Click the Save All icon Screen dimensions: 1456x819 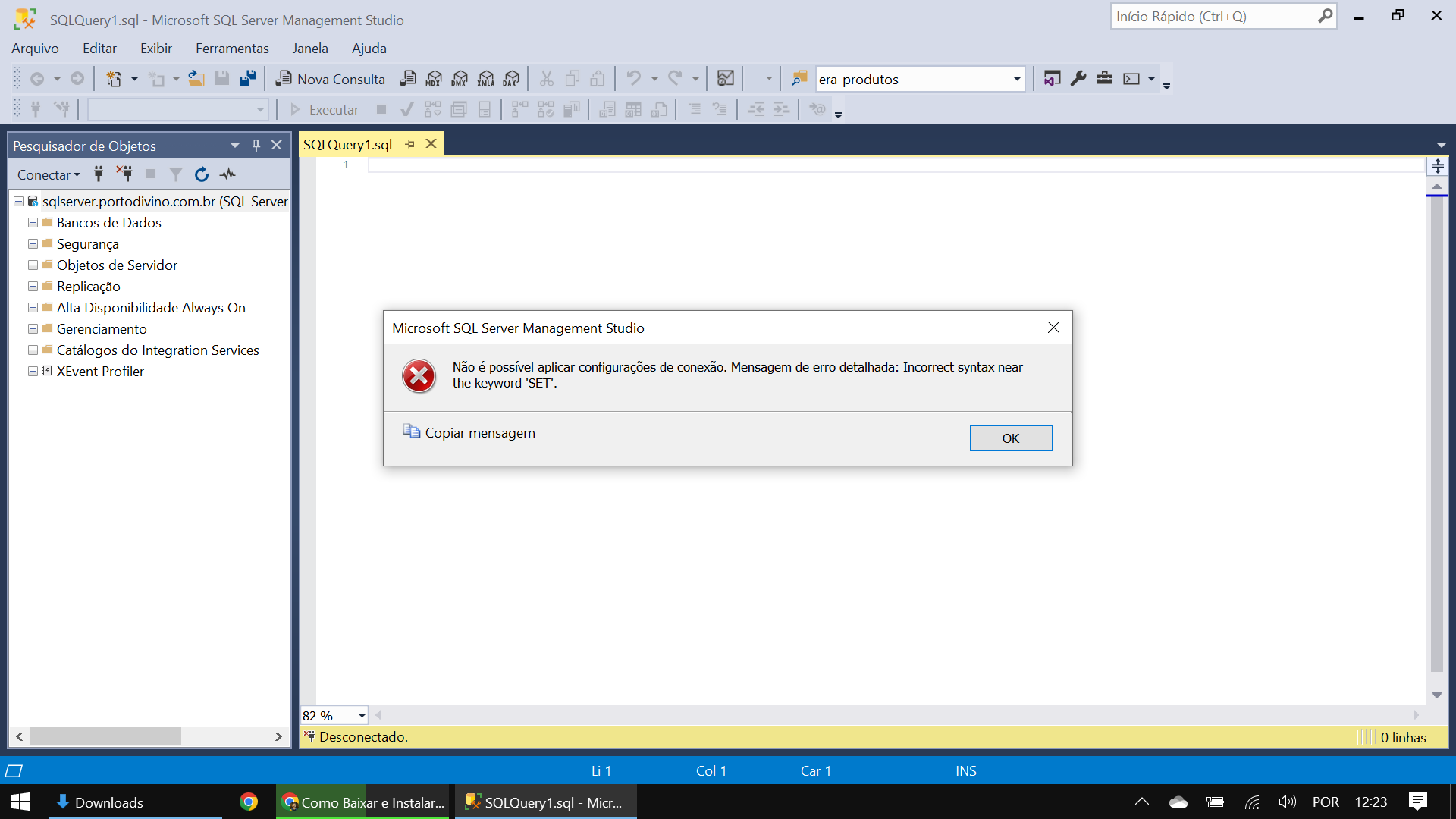(248, 78)
